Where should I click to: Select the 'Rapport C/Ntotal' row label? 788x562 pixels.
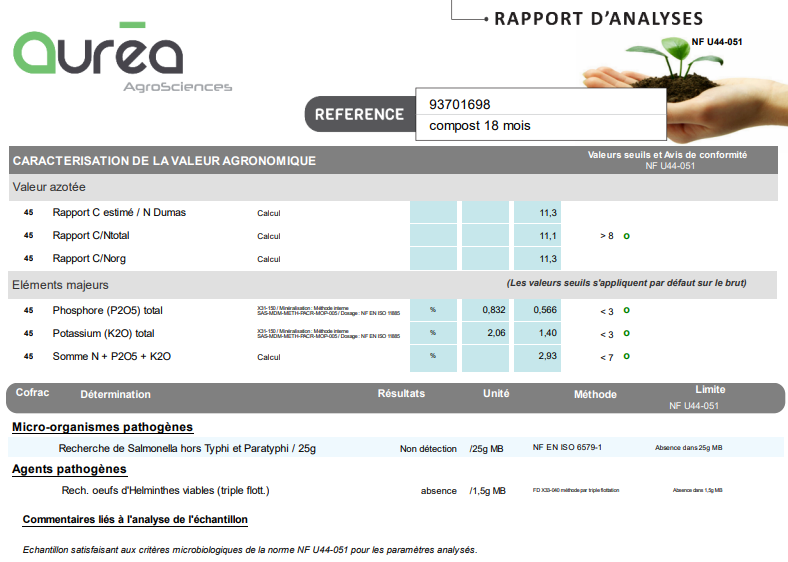click(x=91, y=236)
